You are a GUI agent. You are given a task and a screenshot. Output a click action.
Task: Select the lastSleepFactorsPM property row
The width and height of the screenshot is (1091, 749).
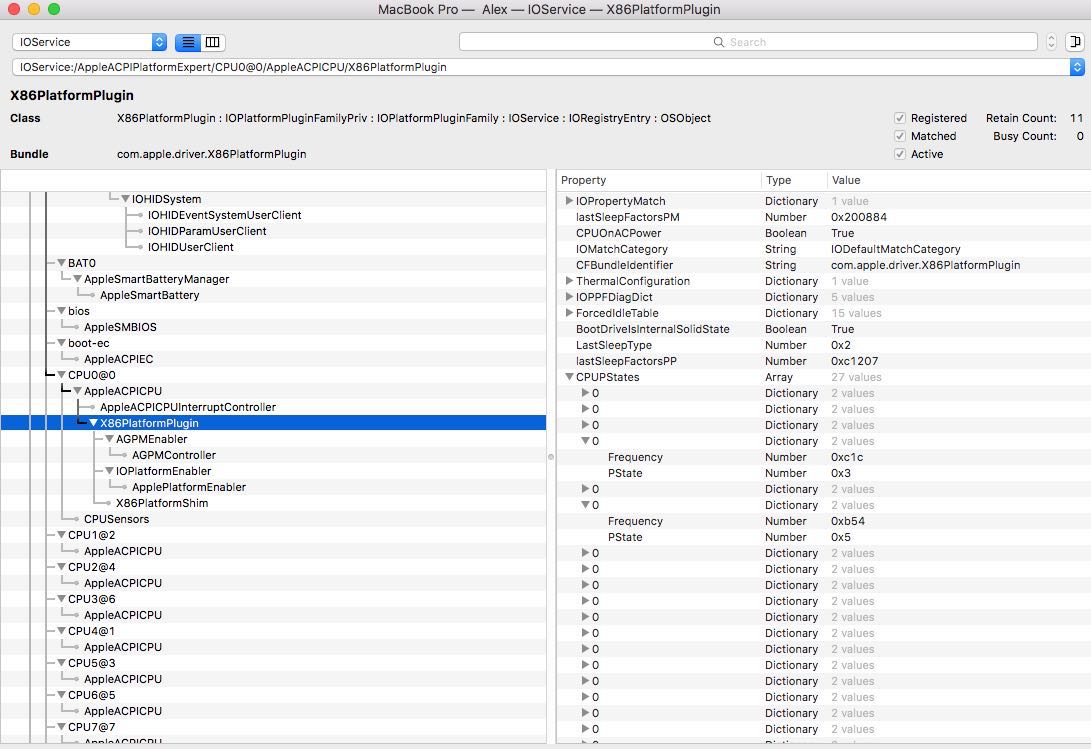pyautogui.click(x=824, y=217)
